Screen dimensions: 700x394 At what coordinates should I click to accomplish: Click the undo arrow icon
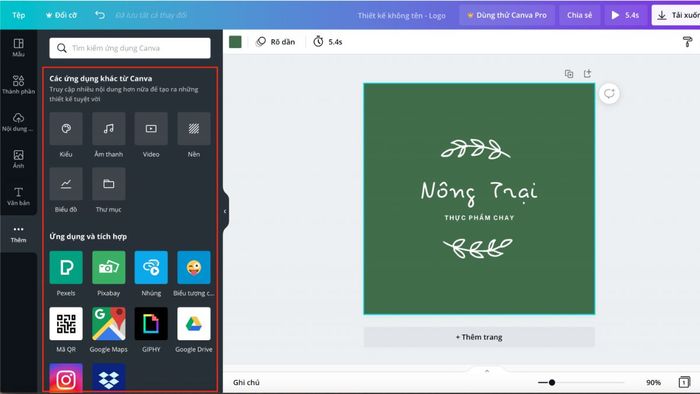(100, 15)
